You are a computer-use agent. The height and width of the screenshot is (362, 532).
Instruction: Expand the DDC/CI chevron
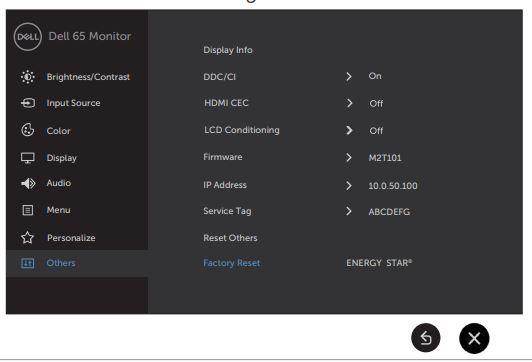click(349, 76)
